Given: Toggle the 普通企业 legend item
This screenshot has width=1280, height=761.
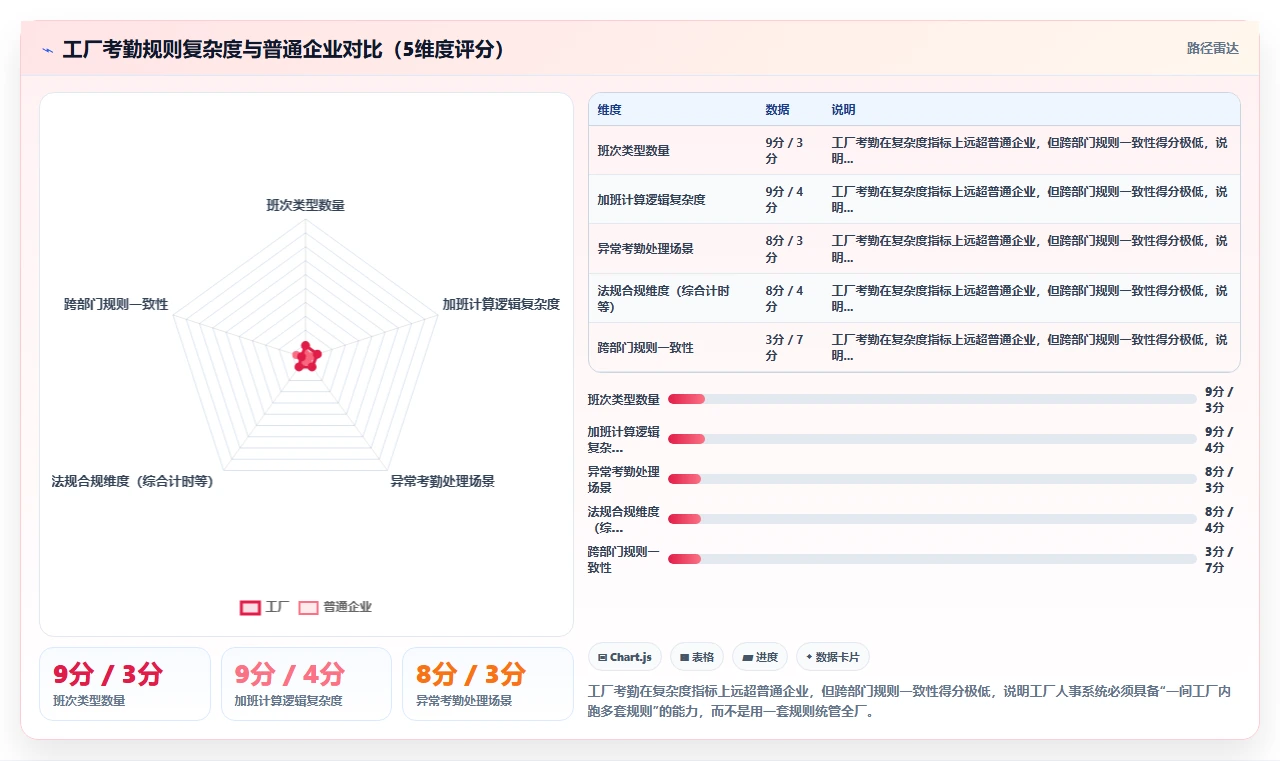Looking at the screenshot, I should [335, 607].
